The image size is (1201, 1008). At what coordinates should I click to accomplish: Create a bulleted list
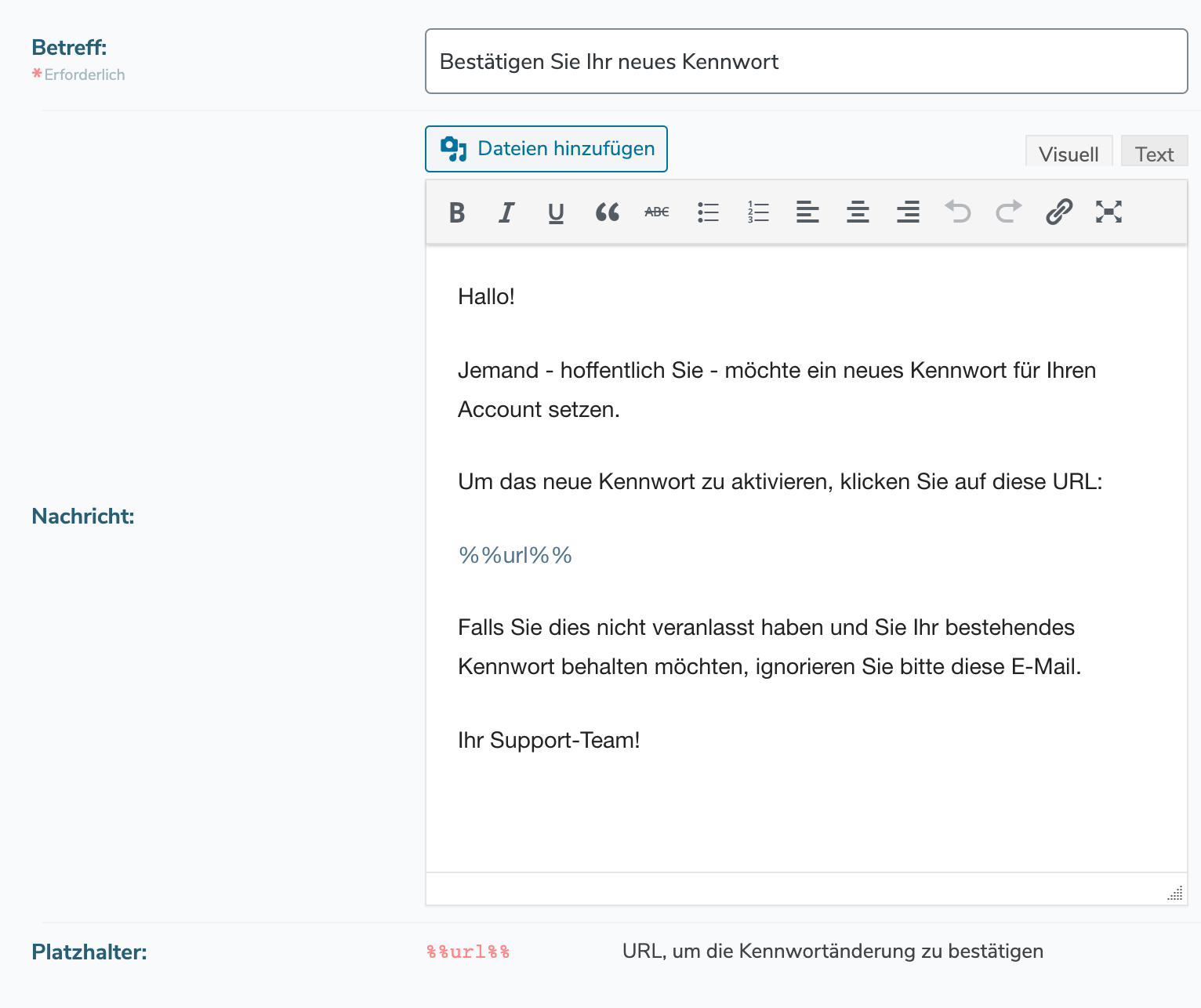pos(707,212)
